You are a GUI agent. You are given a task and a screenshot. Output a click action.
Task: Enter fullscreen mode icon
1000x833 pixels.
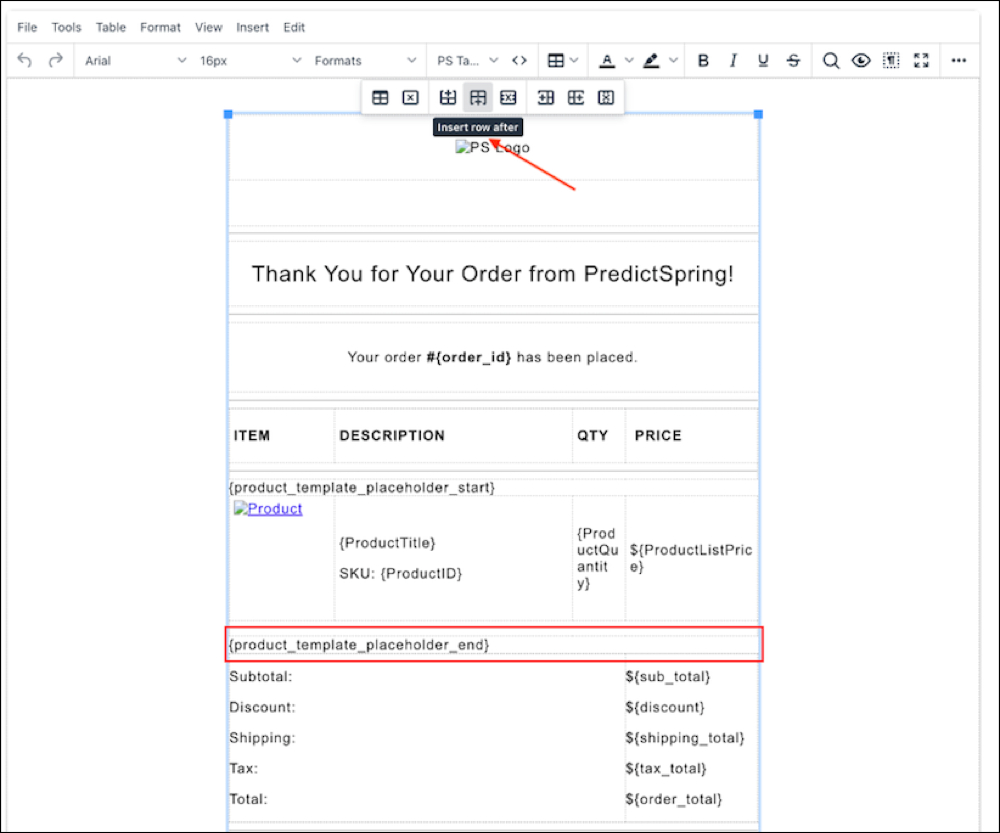921,61
